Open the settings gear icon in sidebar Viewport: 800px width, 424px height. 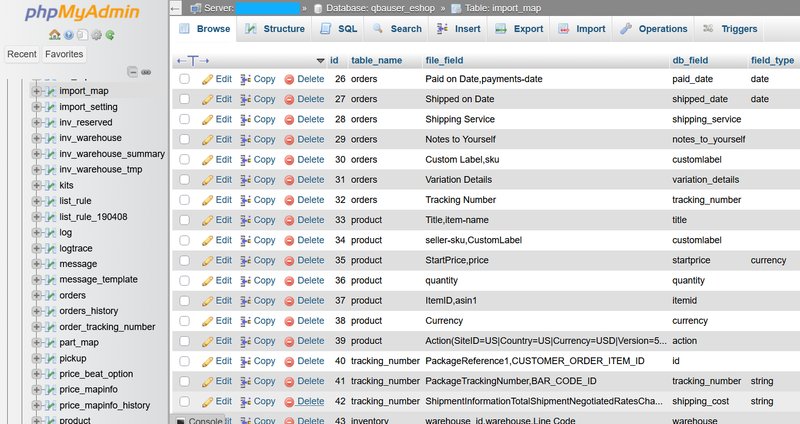[96, 35]
